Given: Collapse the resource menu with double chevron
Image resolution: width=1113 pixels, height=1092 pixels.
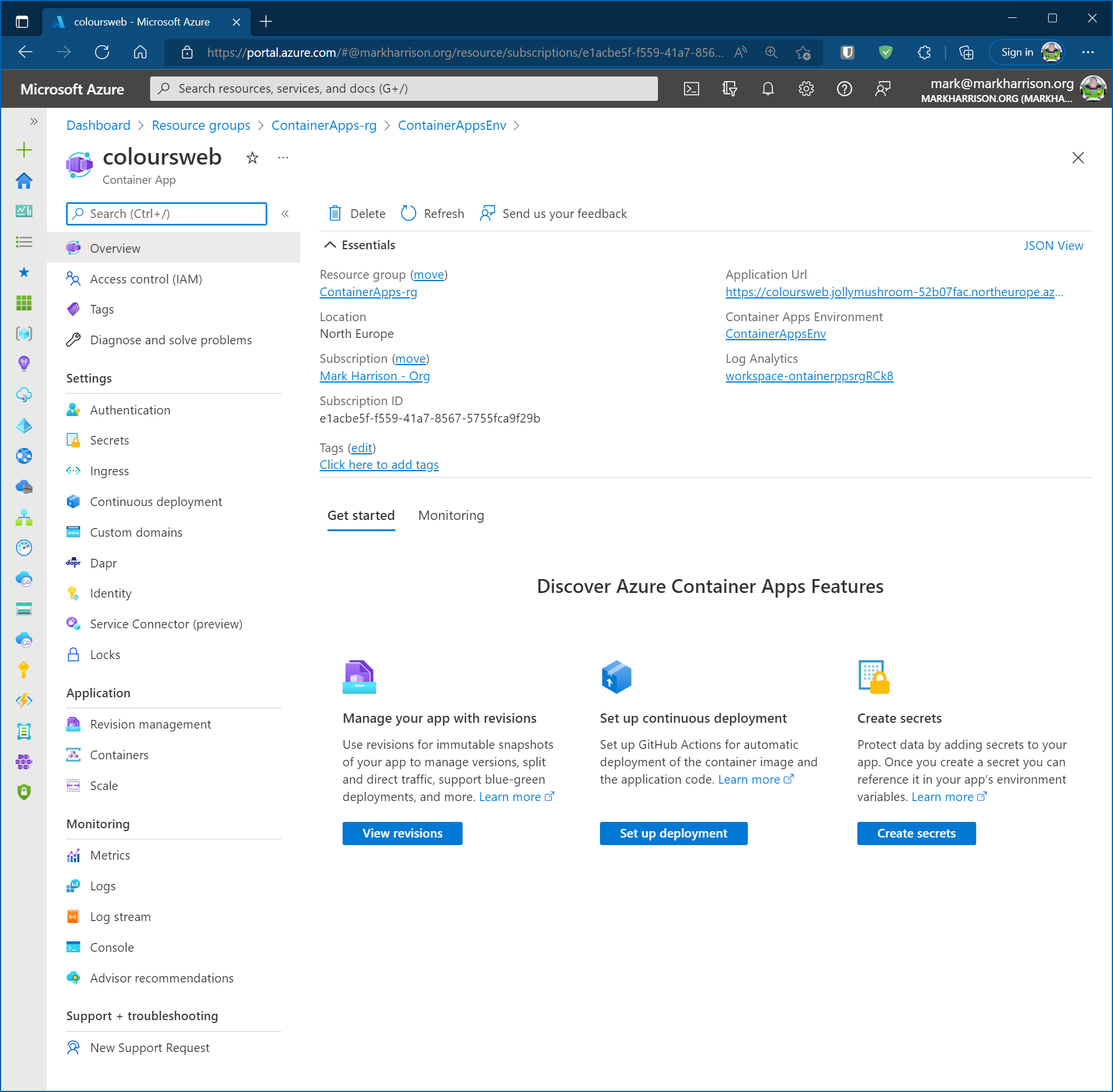Looking at the screenshot, I should [285, 213].
